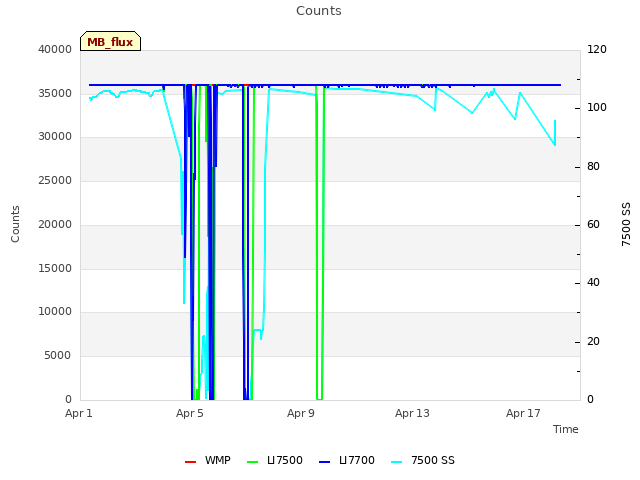Viewport: 640px width, 480px height.
Task: Click the Apr 9 x-axis label
Action: pyautogui.click(x=301, y=413)
